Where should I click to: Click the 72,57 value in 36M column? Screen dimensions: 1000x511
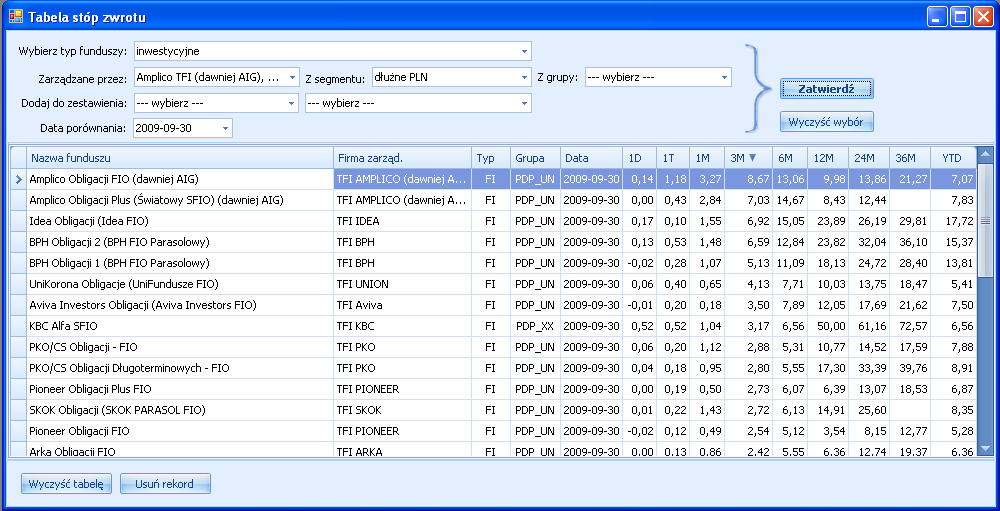(x=910, y=327)
